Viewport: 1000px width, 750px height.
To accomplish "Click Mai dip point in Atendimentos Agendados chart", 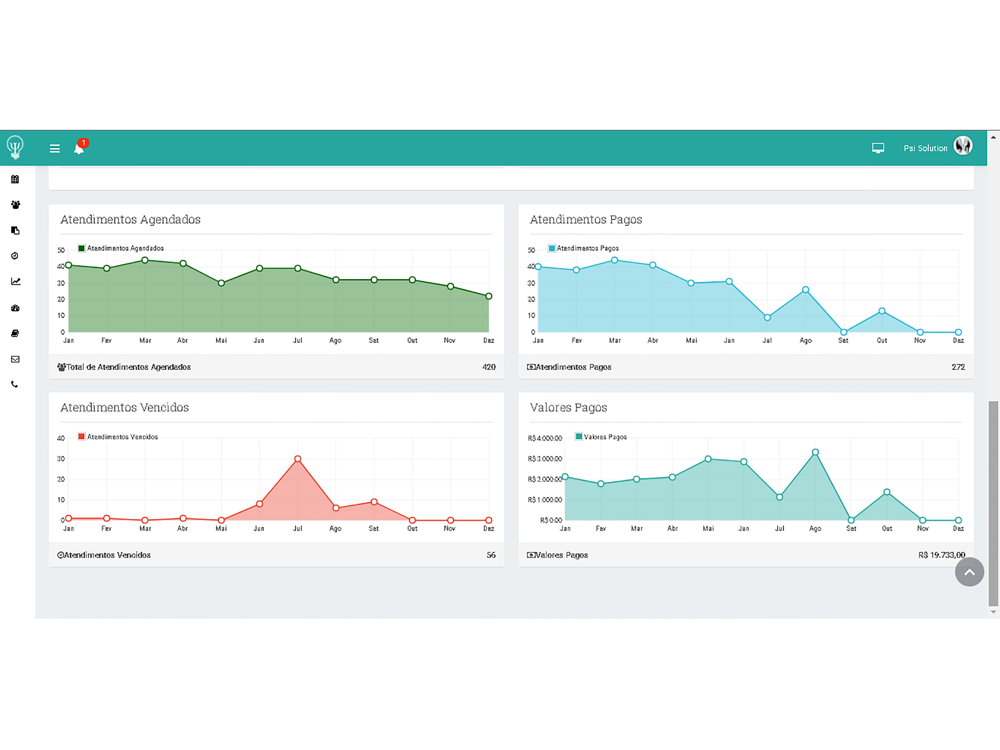I will 221,283.
